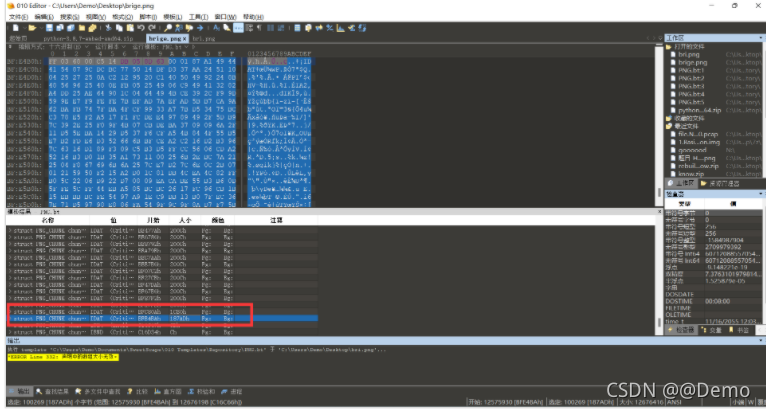Image resolution: width=766 pixels, height=409 pixels.
Task: Expand the IEND chunk row
Action: [10, 332]
